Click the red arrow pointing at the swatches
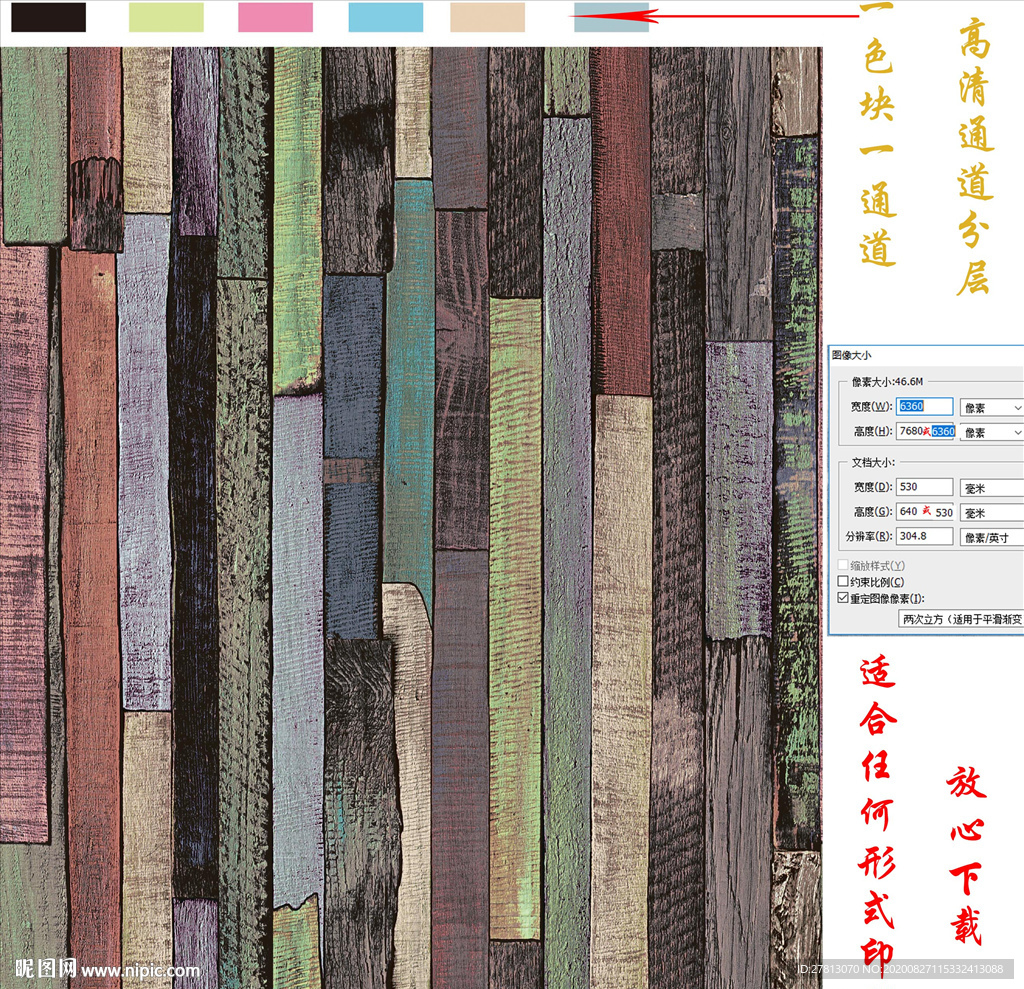Image resolution: width=1024 pixels, height=989 pixels. (x=735, y=15)
